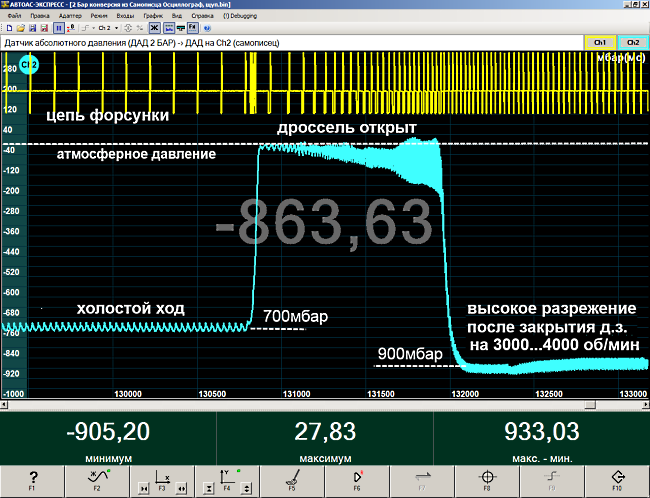
Task: Open the Адаптер menu
Action: 71,17
